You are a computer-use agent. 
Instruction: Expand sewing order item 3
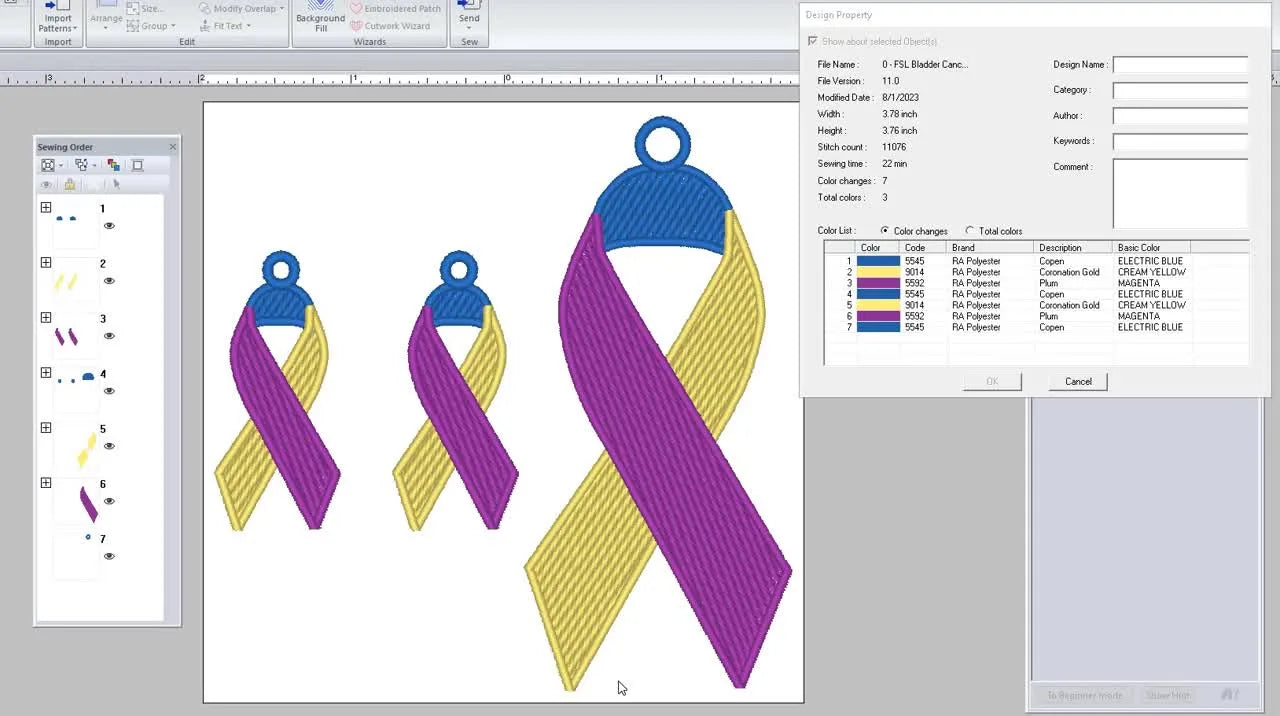pos(45,318)
